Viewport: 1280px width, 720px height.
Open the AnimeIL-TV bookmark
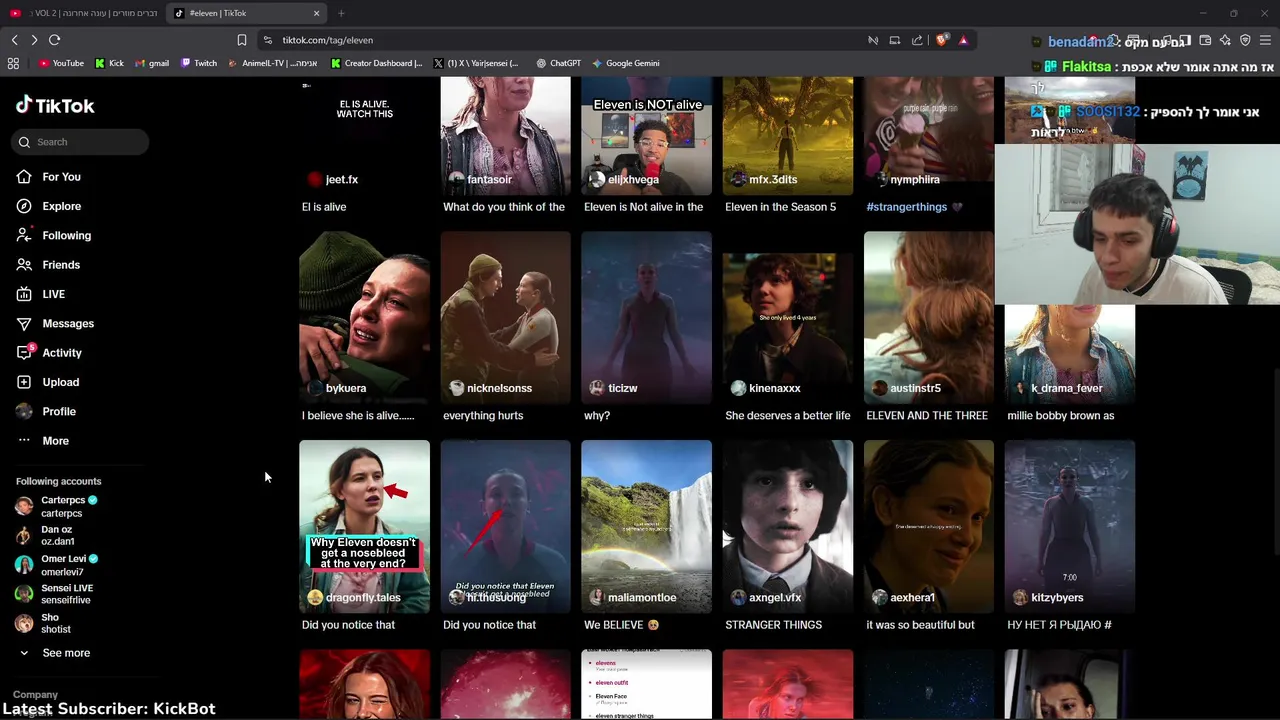pyautogui.click(x=273, y=63)
